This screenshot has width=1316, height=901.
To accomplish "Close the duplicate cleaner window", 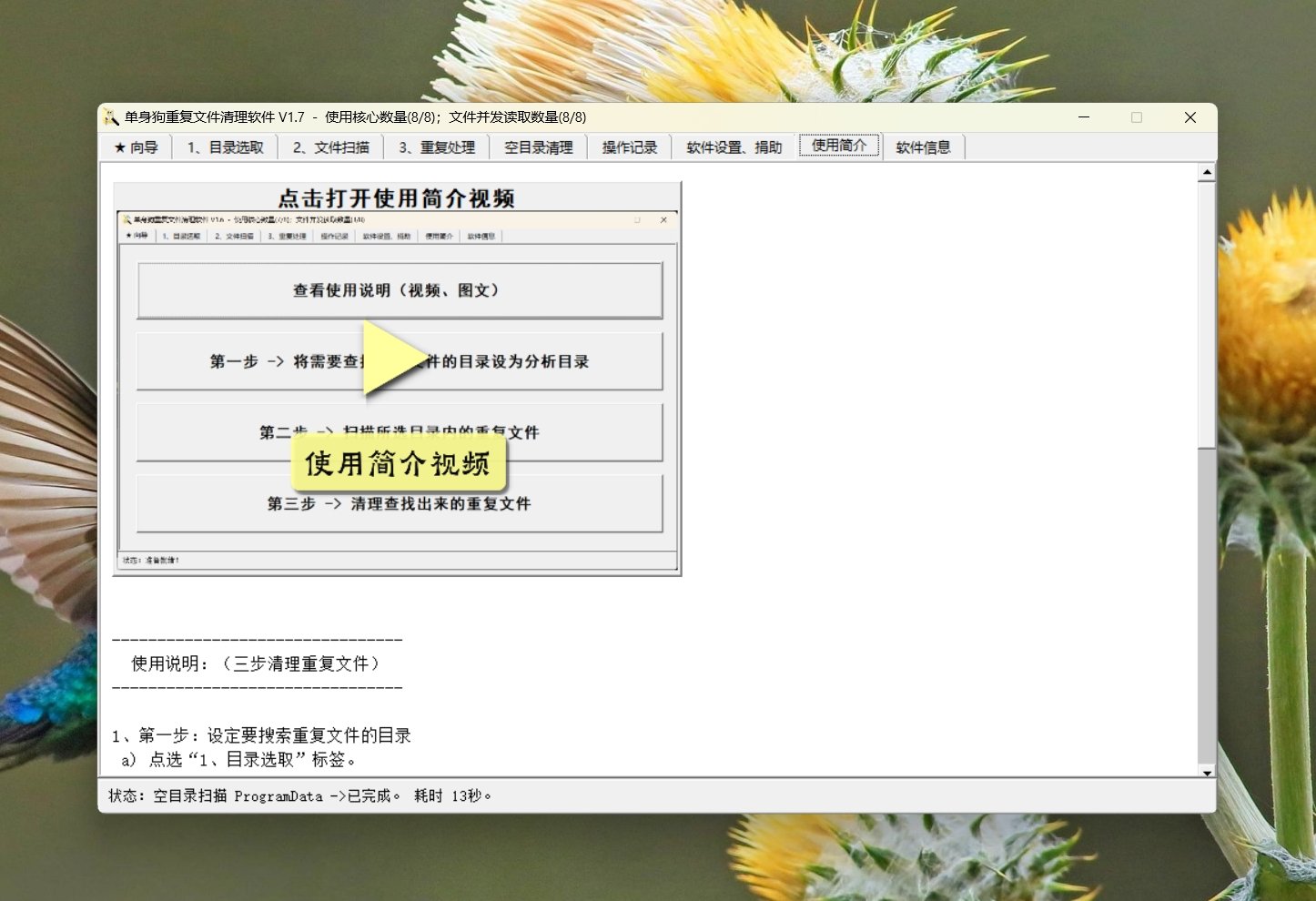I will click(x=1189, y=117).
